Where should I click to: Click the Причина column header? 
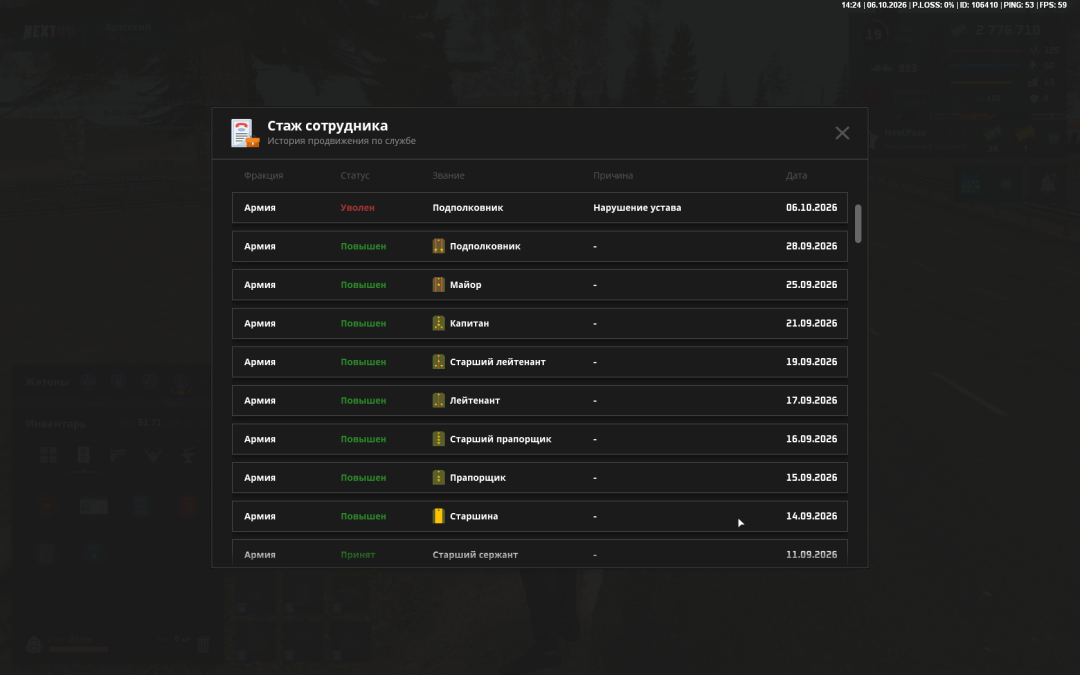pyautogui.click(x=613, y=176)
